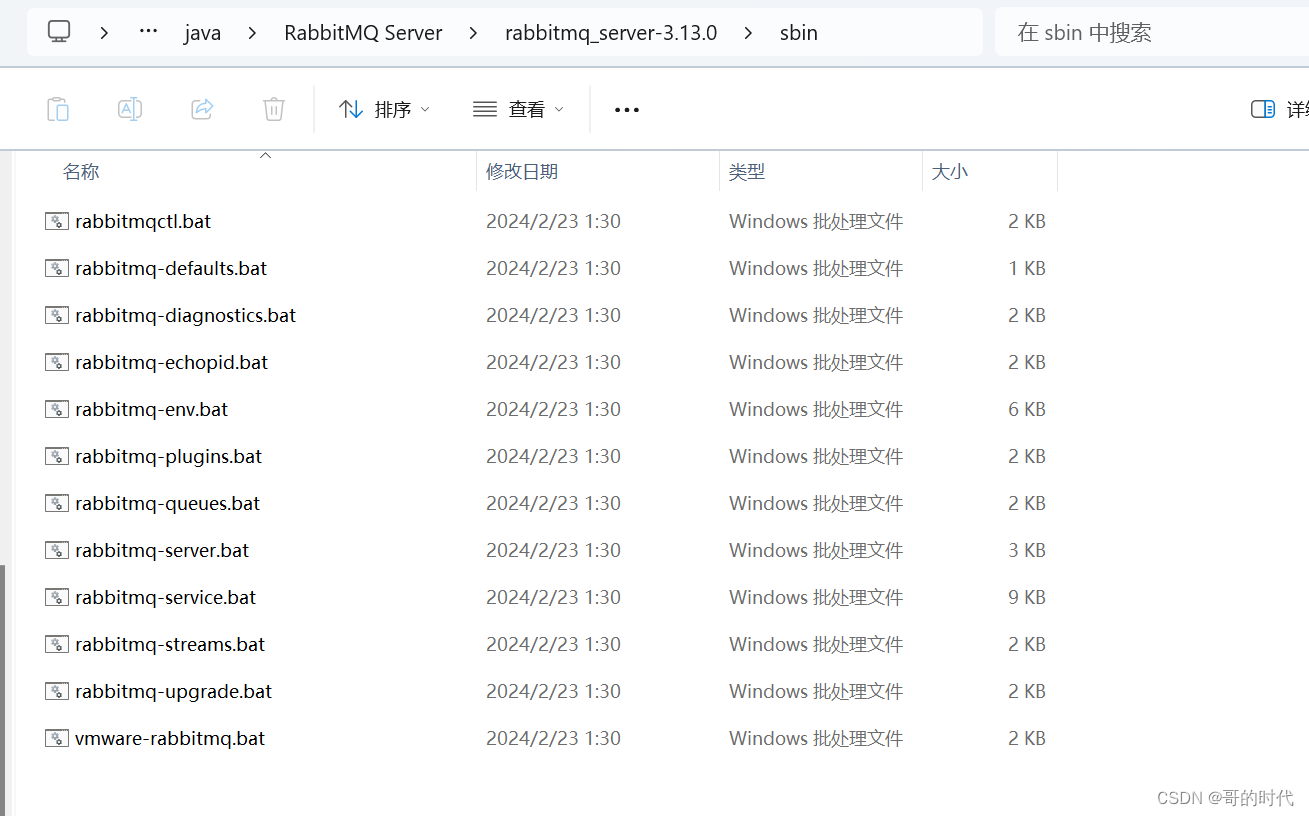Click the rabbitmq-echopid.bat file name

pos(172,362)
